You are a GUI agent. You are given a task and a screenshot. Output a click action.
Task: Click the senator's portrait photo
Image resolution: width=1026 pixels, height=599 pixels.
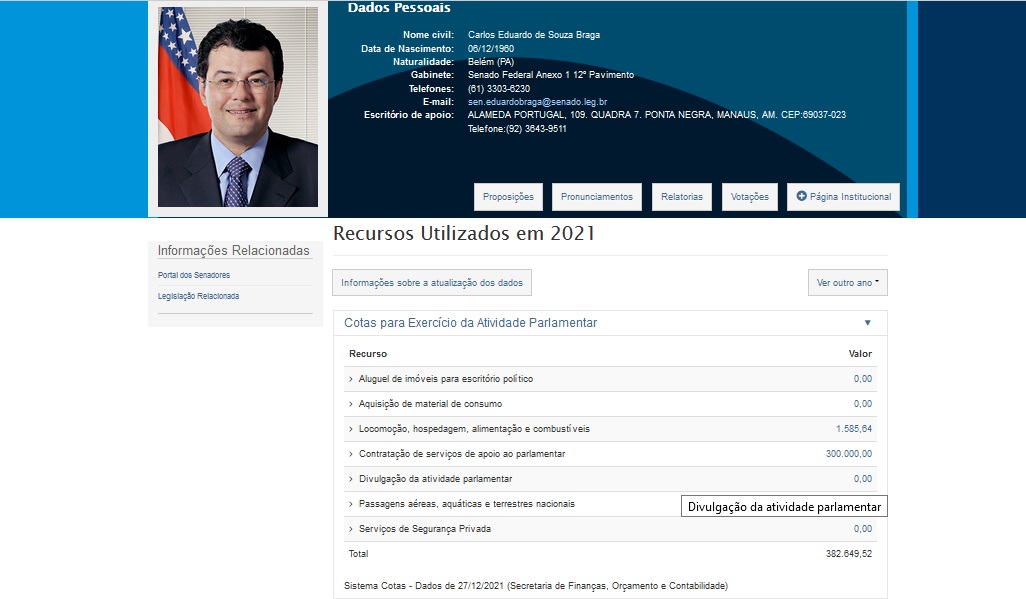click(238, 103)
